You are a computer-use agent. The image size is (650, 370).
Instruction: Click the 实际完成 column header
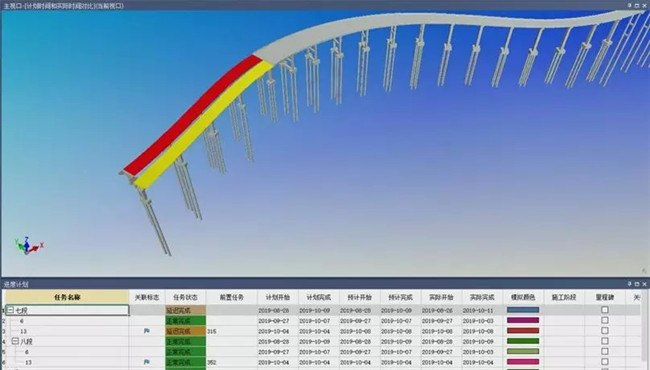point(482,297)
